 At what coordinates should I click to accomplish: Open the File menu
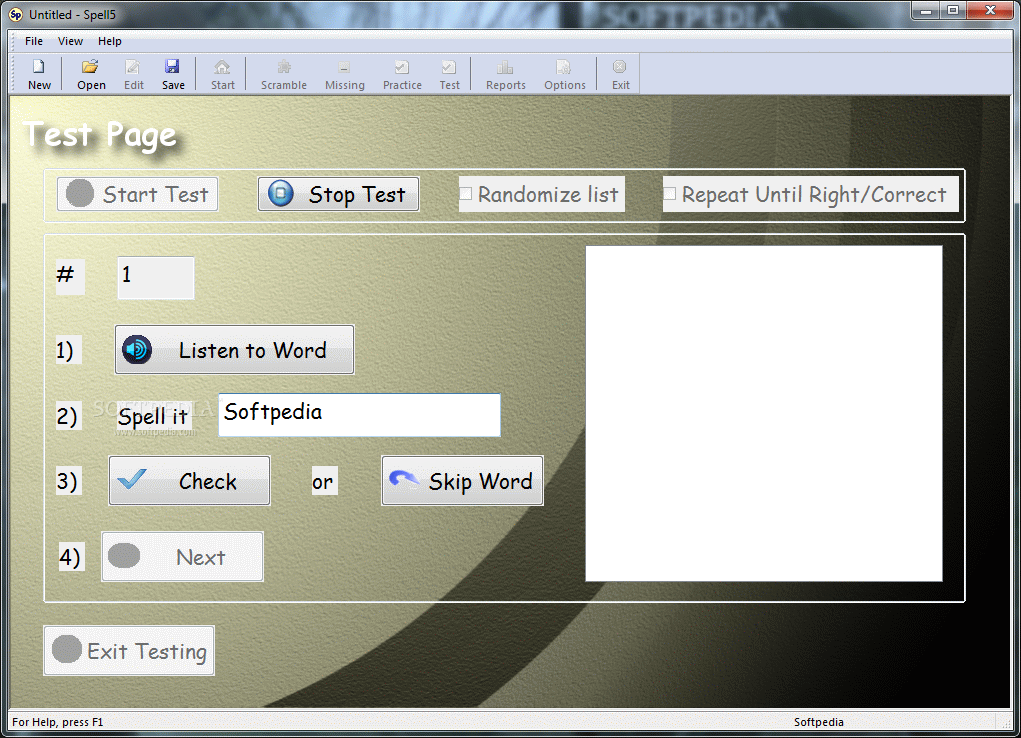pyautogui.click(x=34, y=41)
